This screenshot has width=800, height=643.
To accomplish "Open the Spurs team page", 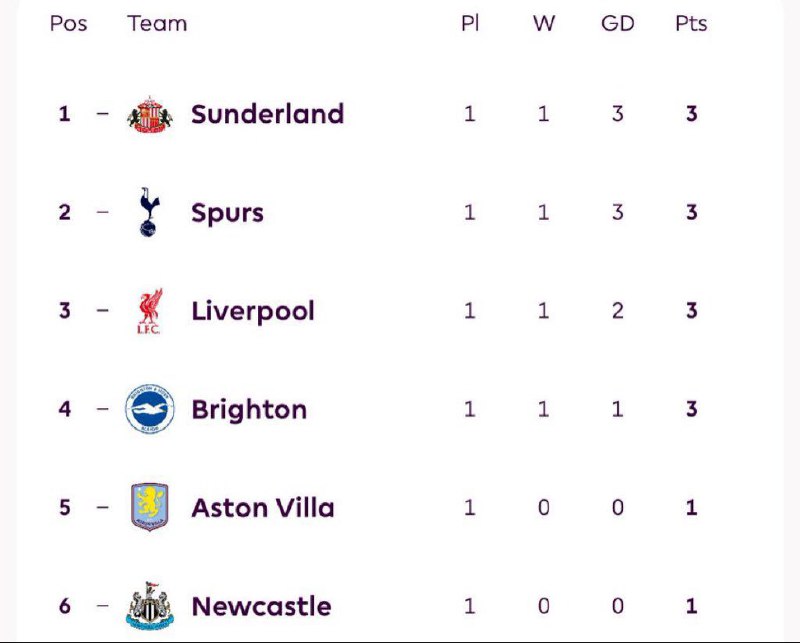I will [x=228, y=213].
